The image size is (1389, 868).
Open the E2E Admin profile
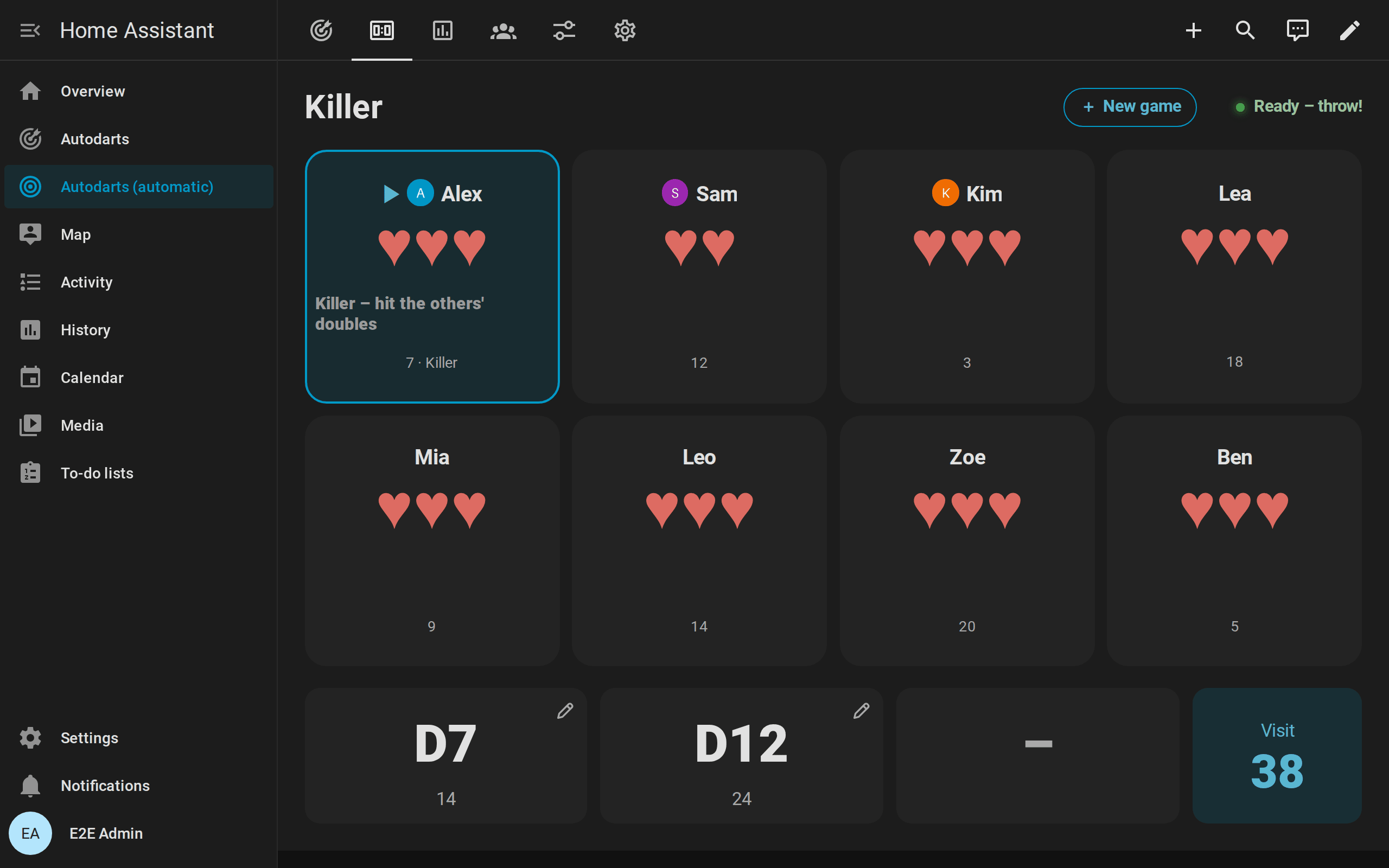139,833
